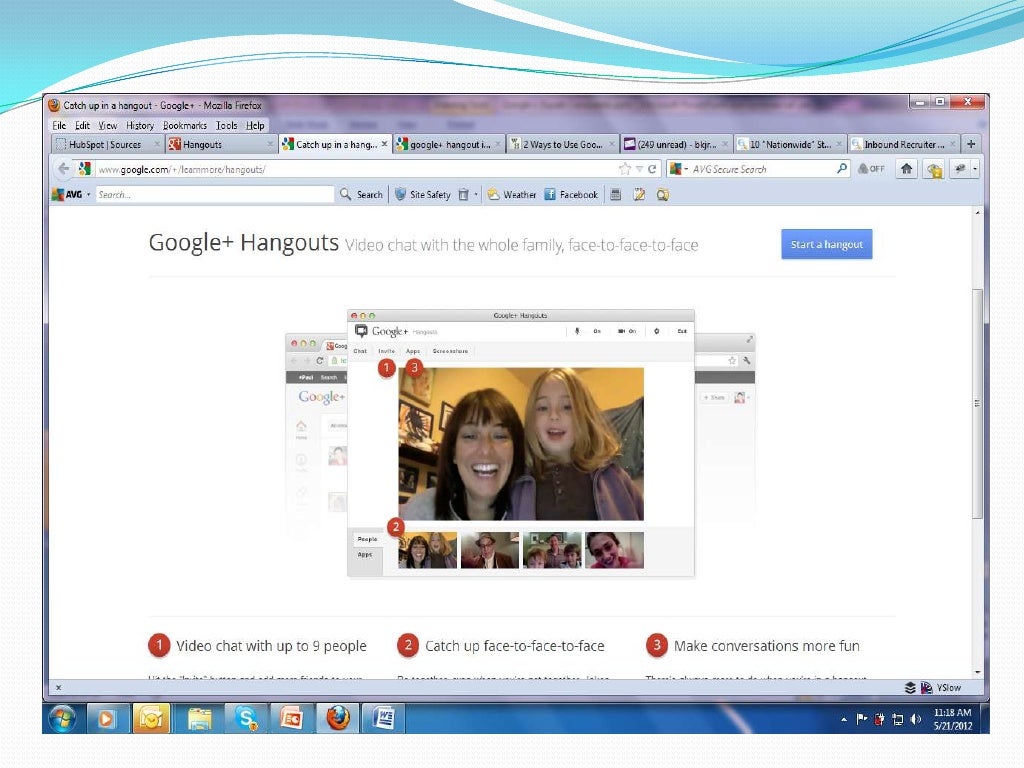Open the Help menu
Screen dimensions: 1024x768
(x=255, y=125)
